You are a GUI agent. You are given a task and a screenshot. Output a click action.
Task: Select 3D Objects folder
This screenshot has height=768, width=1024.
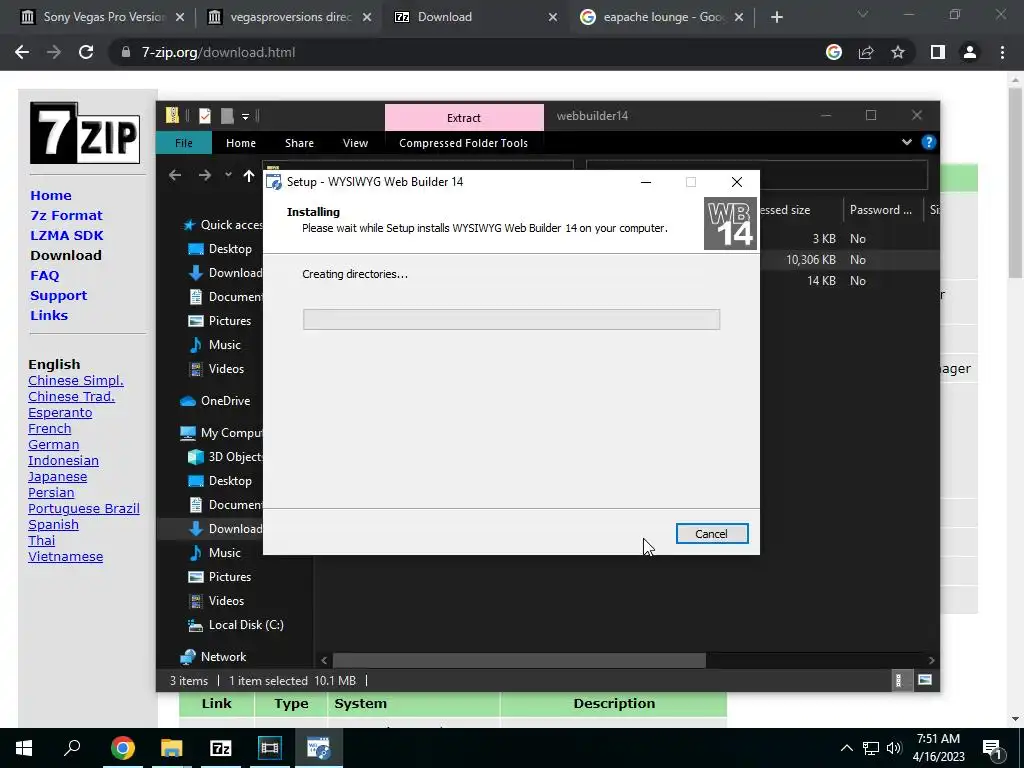(224, 457)
